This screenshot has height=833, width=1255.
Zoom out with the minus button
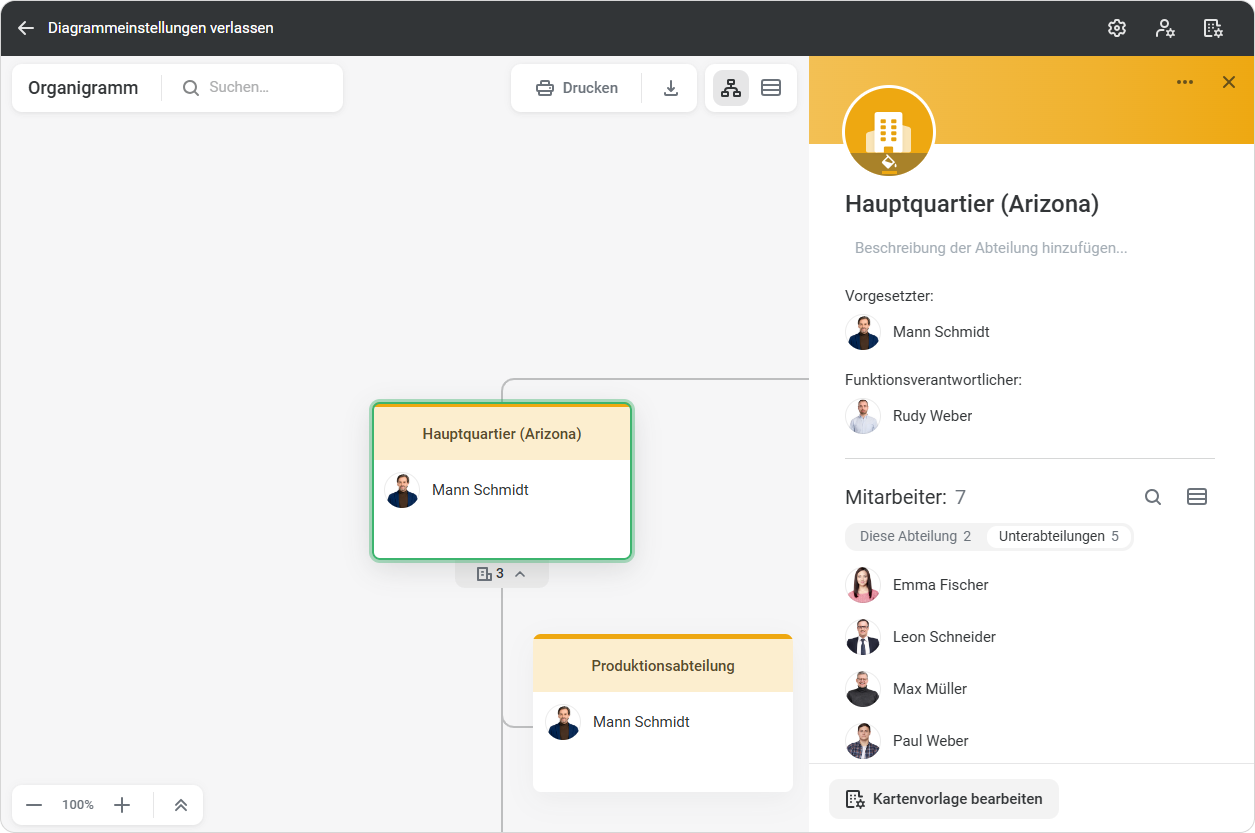34,805
